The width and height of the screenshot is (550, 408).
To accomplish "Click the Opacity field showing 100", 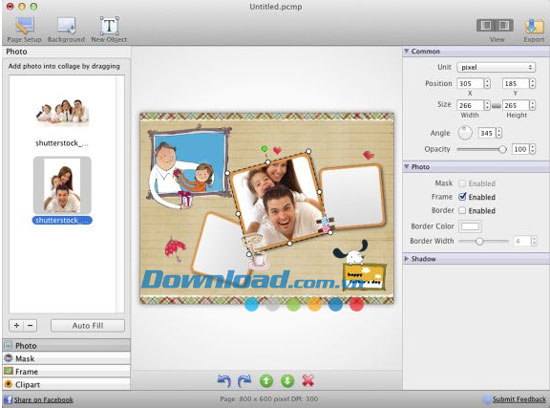I will point(520,149).
